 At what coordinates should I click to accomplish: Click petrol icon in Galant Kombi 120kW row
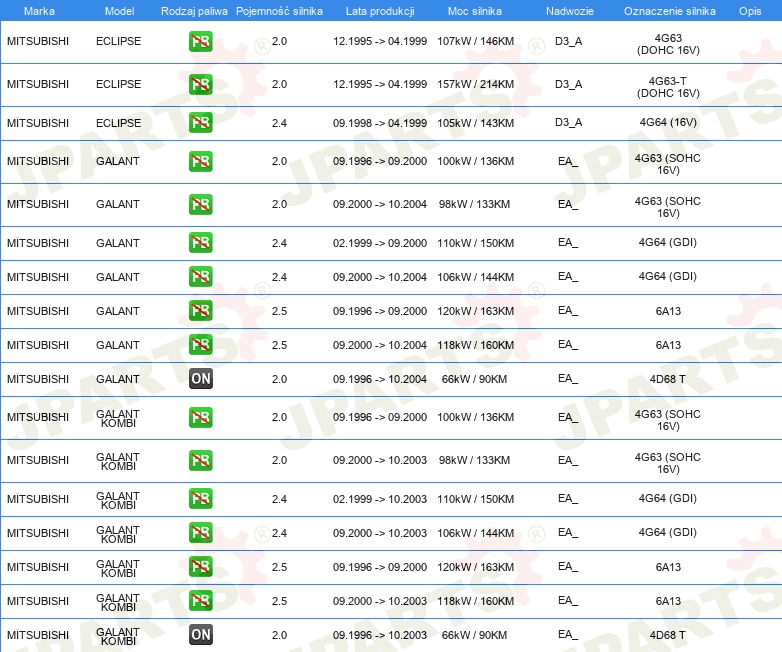point(200,567)
